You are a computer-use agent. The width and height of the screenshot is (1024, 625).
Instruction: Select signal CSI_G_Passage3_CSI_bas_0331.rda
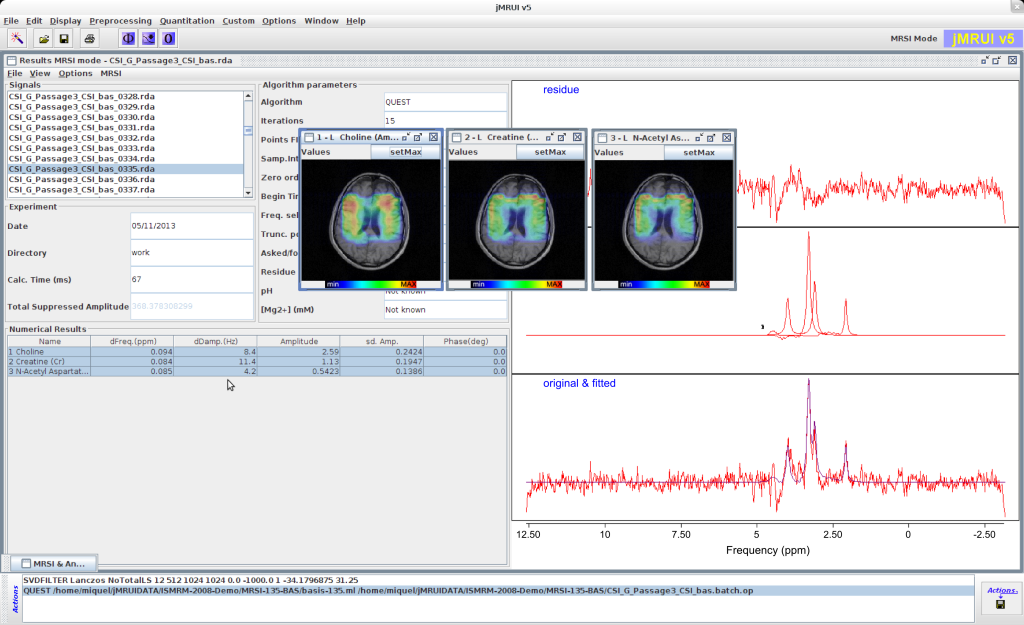(82, 128)
